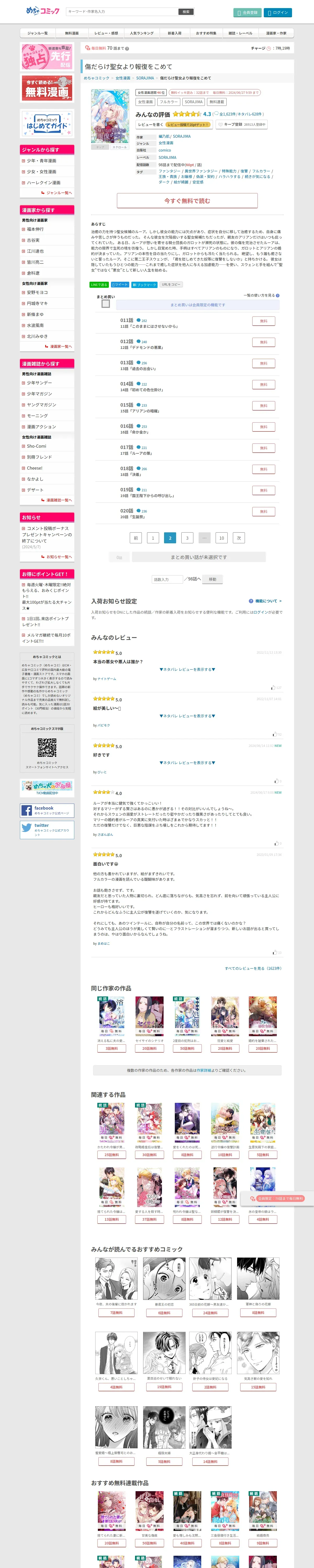
Task: Click the 独占先行配信 banner
Action: pyautogui.click(x=47, y=57)
